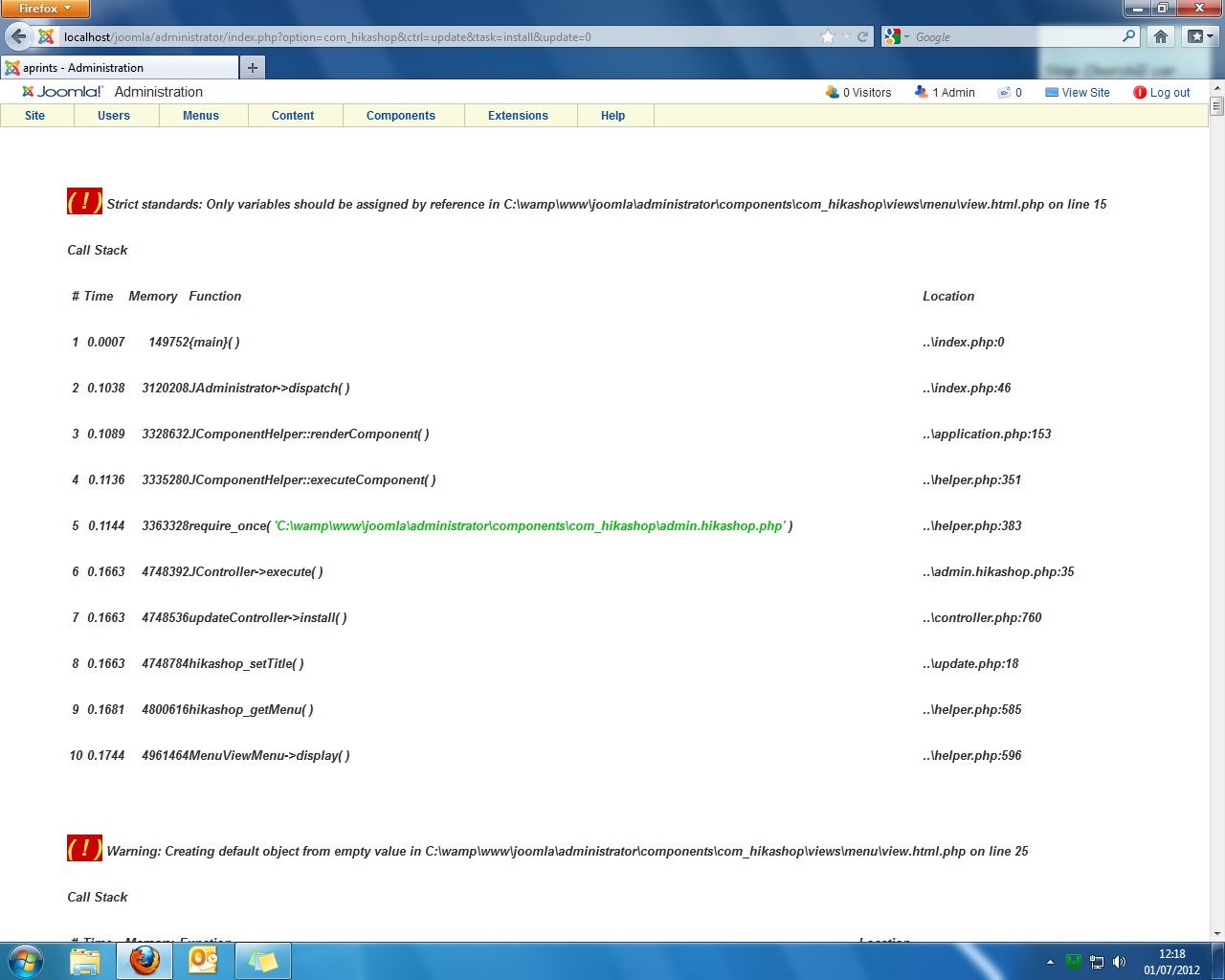Click the 'Location' column header of first stack
The image size is (1225, 980).
(x=948, y=297)
